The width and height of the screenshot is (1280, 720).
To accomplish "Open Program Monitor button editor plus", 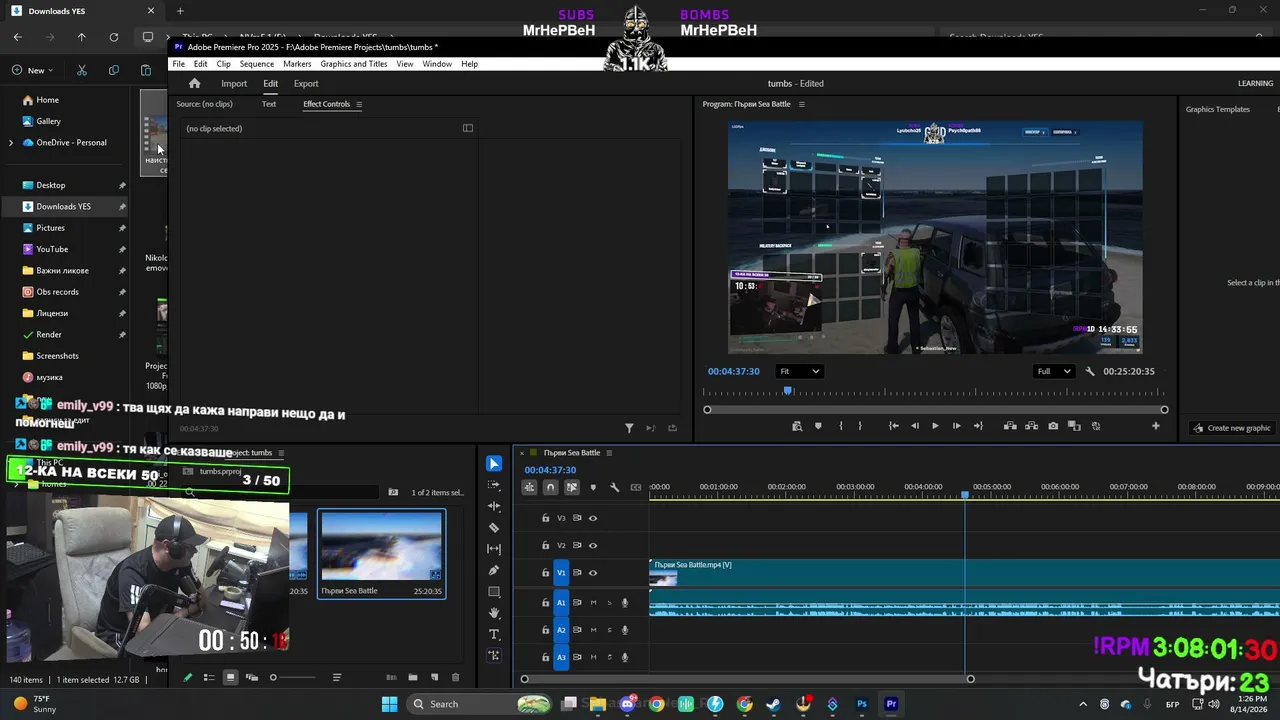I will point(1156,426).
